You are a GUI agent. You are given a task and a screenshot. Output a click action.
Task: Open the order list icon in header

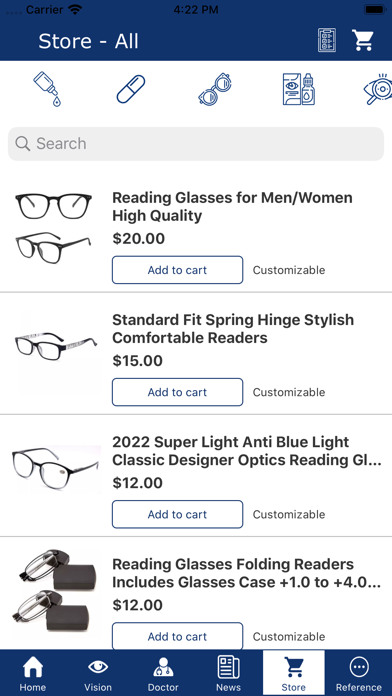tap(327, 40)
